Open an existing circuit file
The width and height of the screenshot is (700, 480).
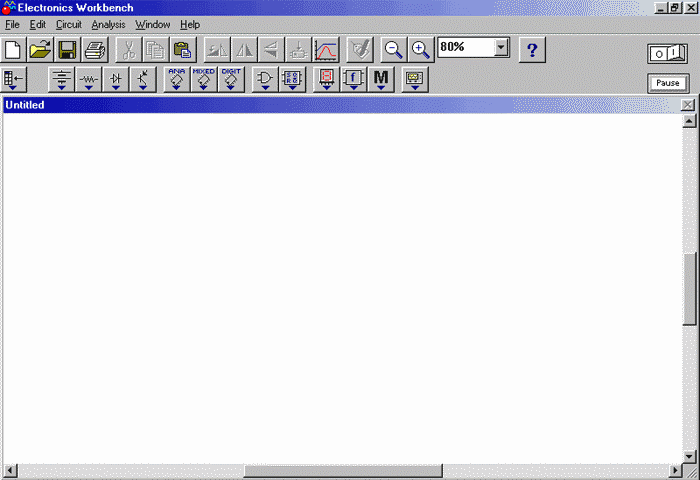40,50
